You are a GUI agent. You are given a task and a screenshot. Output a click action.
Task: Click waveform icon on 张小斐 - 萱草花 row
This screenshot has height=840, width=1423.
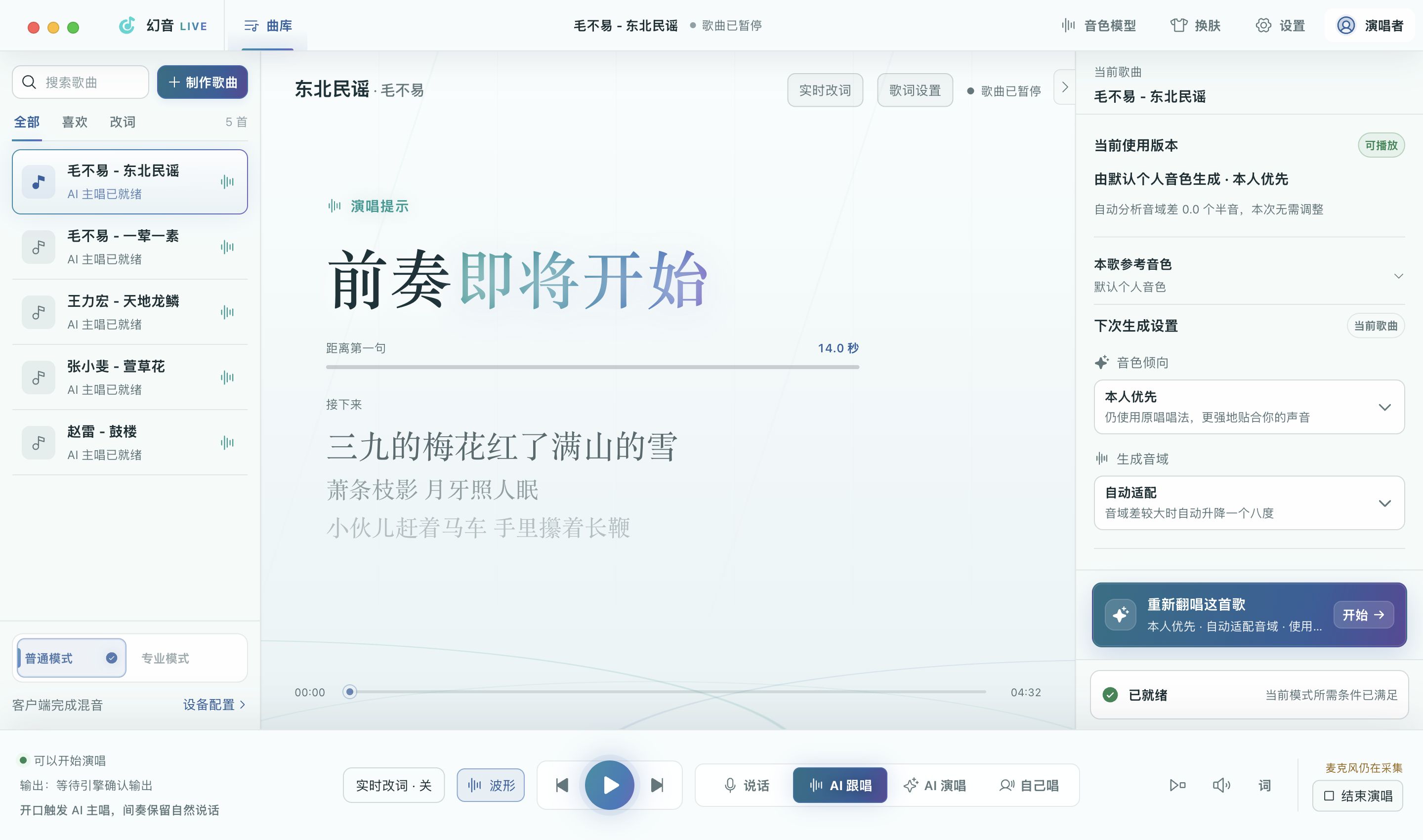(x=227, y=377)
